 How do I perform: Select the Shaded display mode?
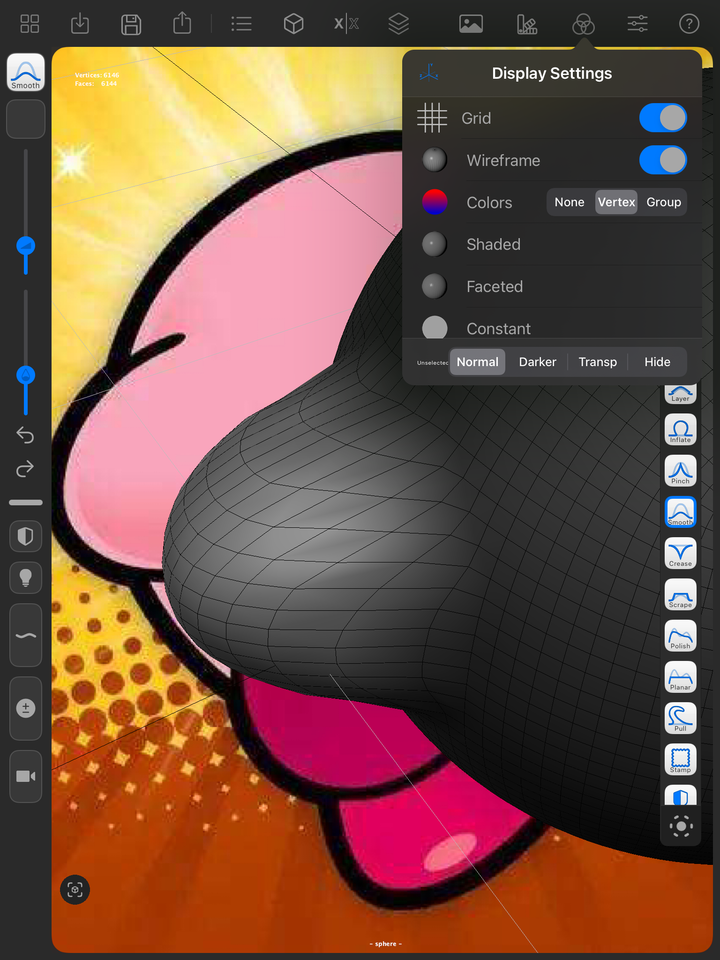click(493, 244)
